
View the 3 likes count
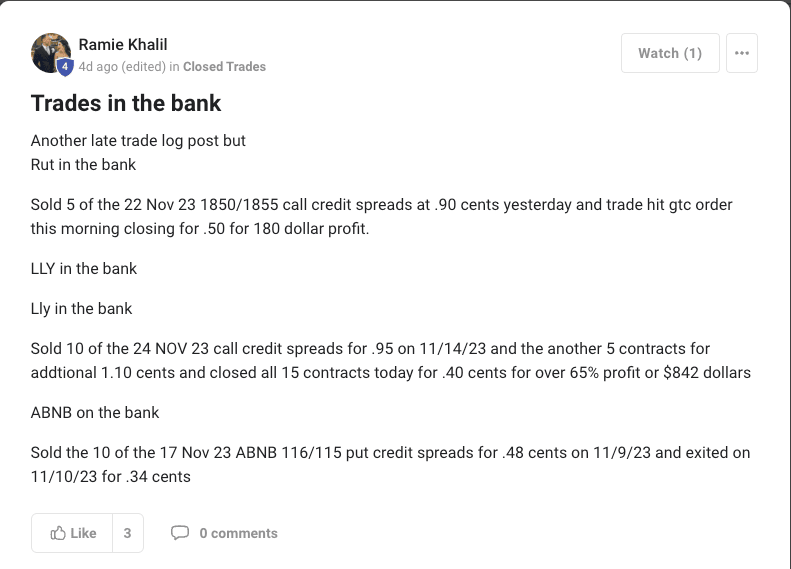point(127,533)
